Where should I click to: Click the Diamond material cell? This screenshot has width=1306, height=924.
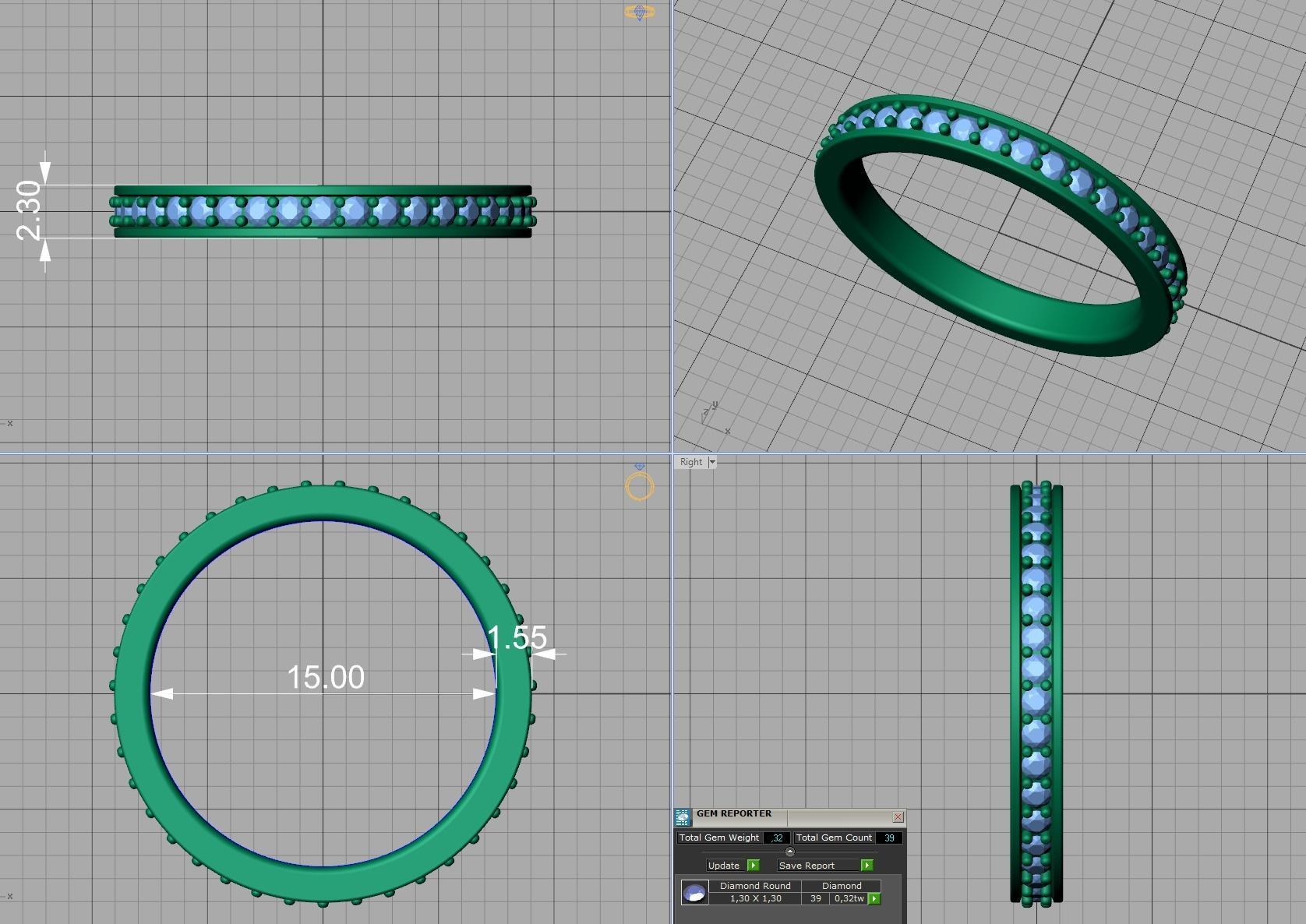(x=842, y=886)
